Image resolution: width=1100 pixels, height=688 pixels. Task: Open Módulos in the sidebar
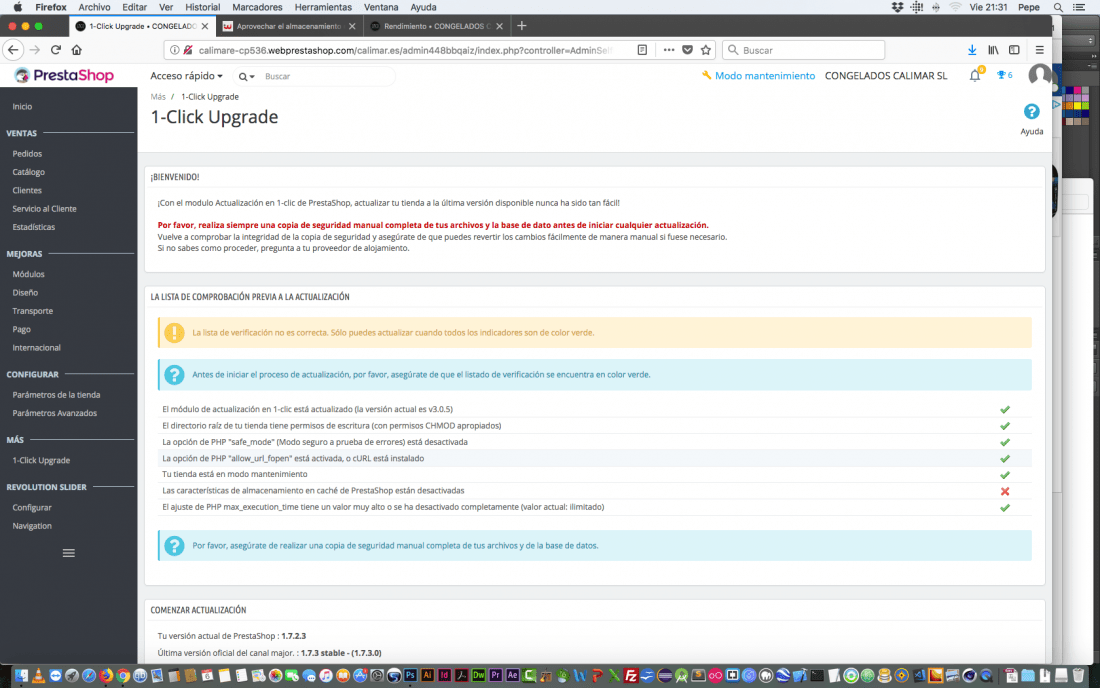click(28, 274)
